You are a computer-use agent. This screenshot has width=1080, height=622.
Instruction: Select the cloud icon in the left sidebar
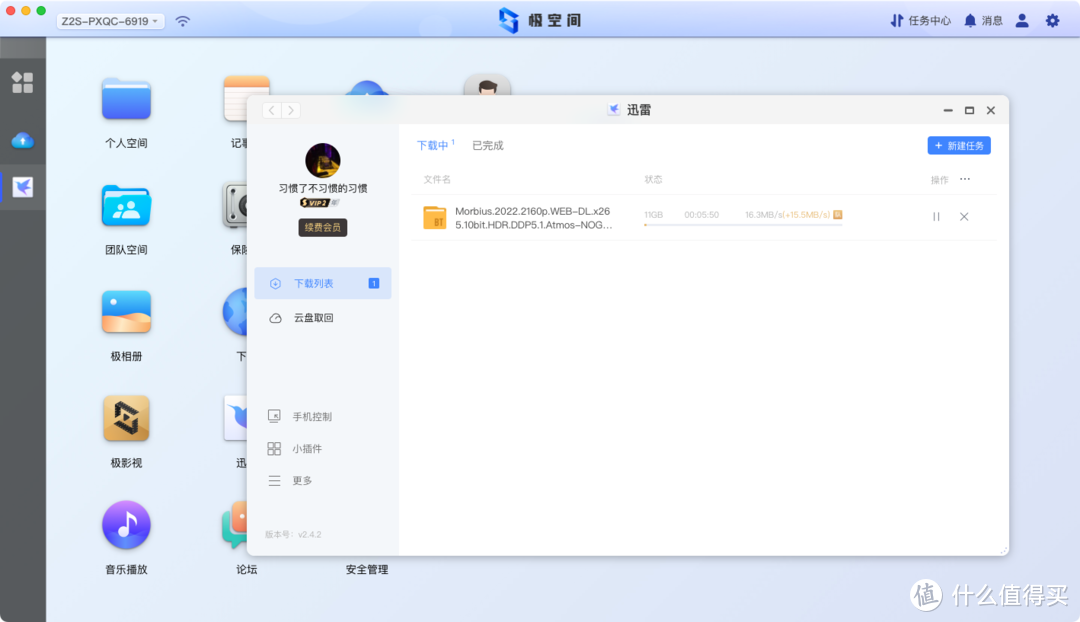(x=22, y=140)
